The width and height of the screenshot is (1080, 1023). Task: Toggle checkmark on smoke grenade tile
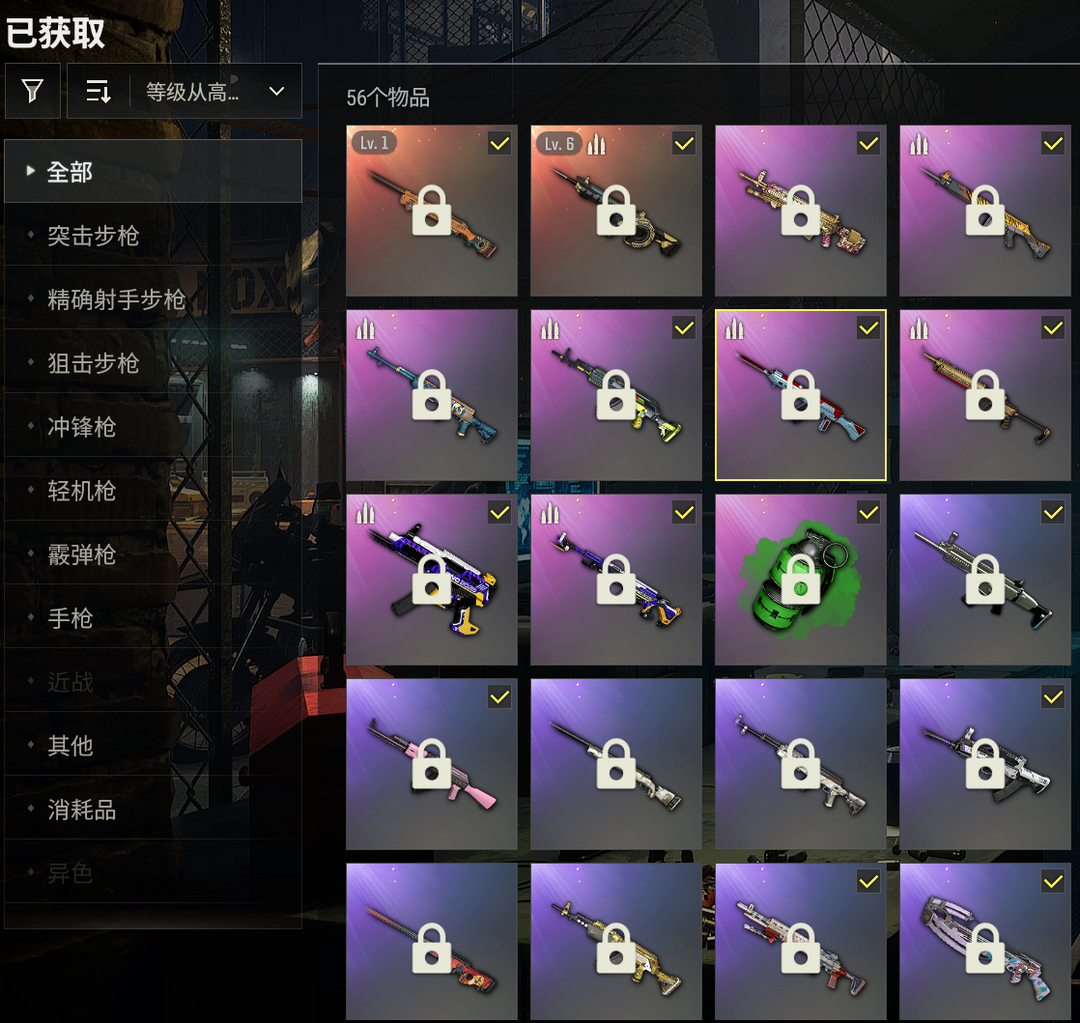point(869,513)
